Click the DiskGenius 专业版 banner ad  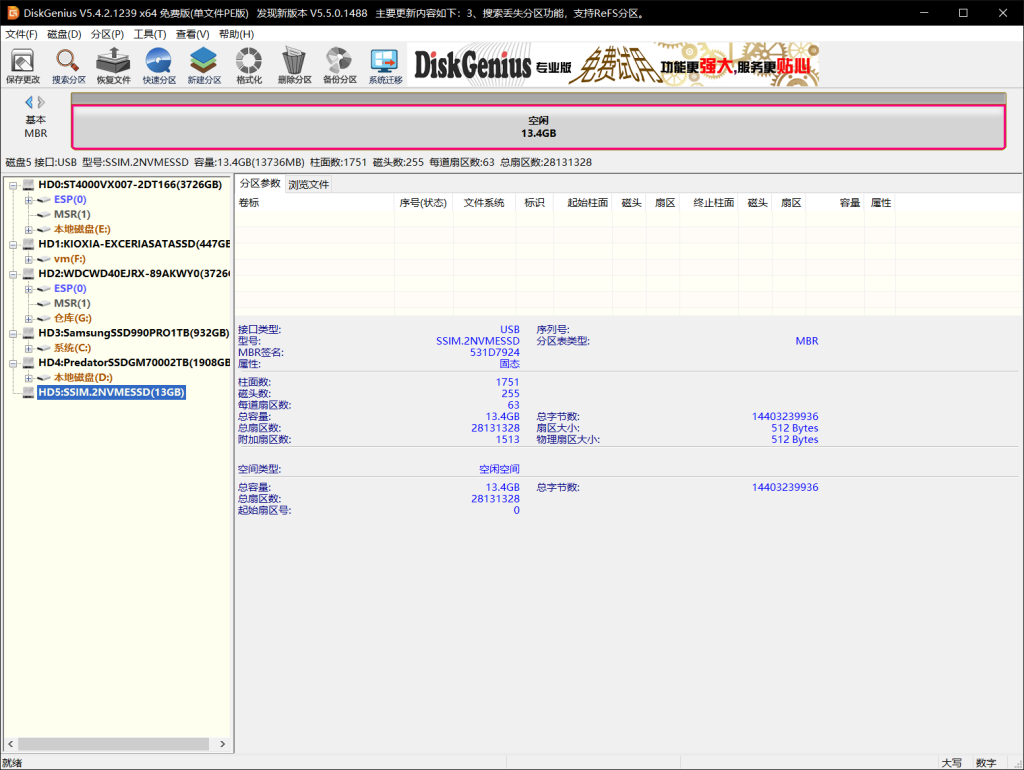coord(612,65)
